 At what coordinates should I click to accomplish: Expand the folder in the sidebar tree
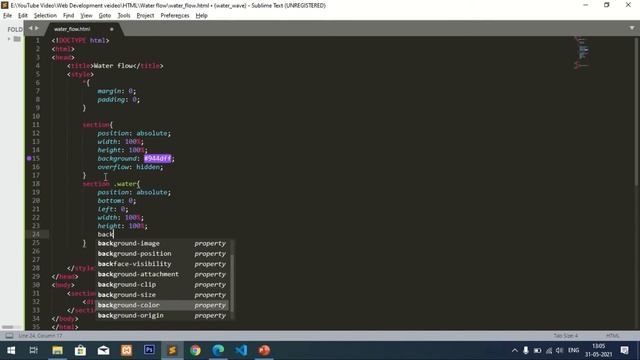(x=9, y=39)
